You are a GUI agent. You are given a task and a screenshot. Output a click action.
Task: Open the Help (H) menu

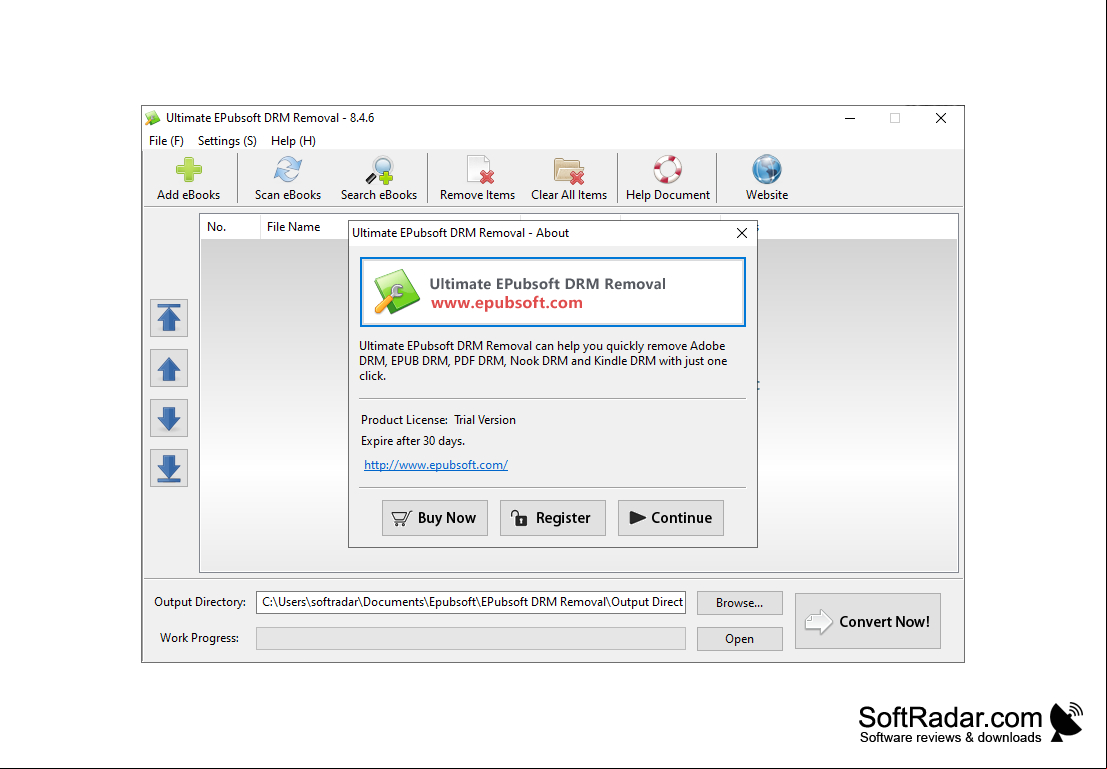[x=293, y=141]
